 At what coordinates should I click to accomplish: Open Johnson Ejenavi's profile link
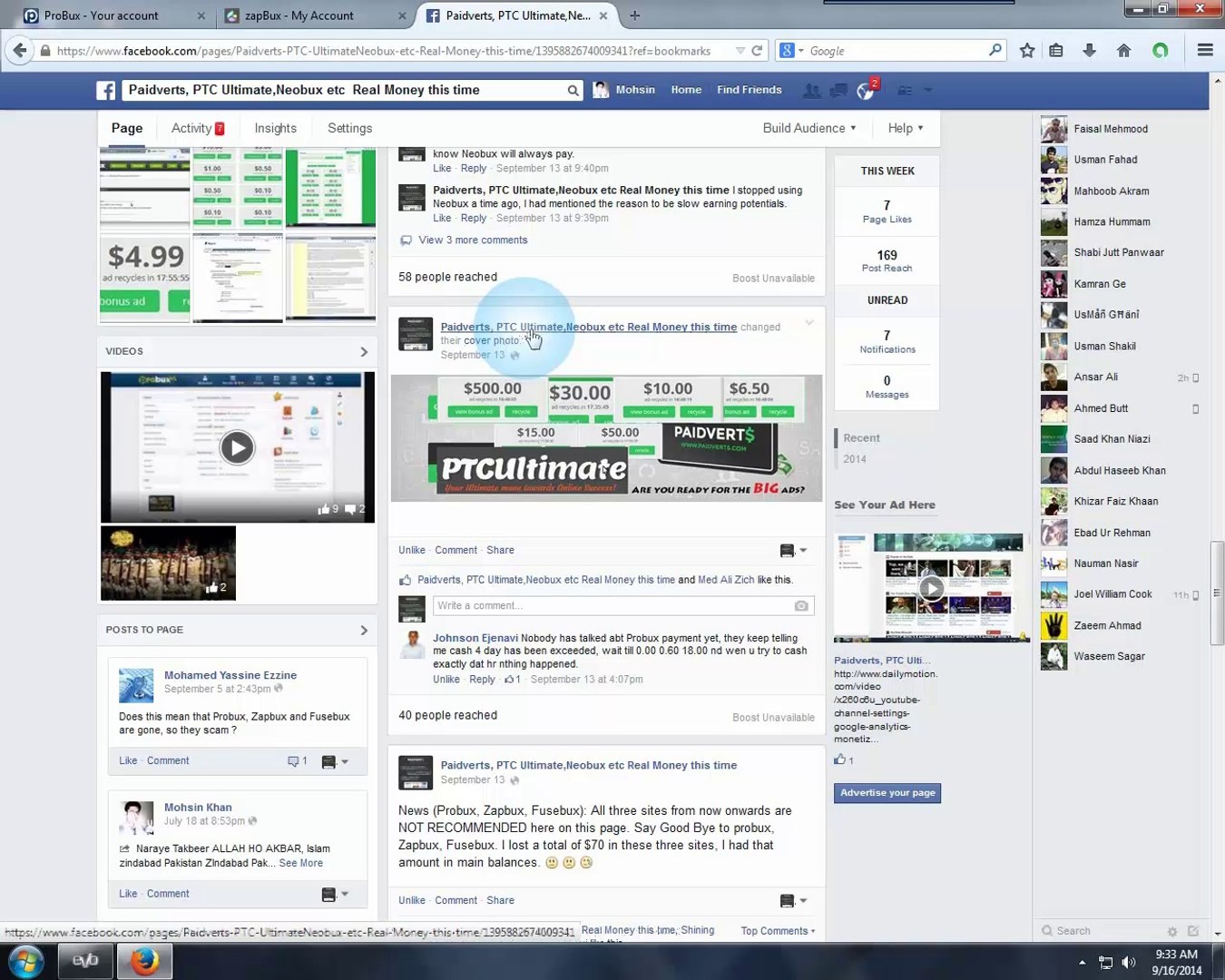[x=475, y=638]
